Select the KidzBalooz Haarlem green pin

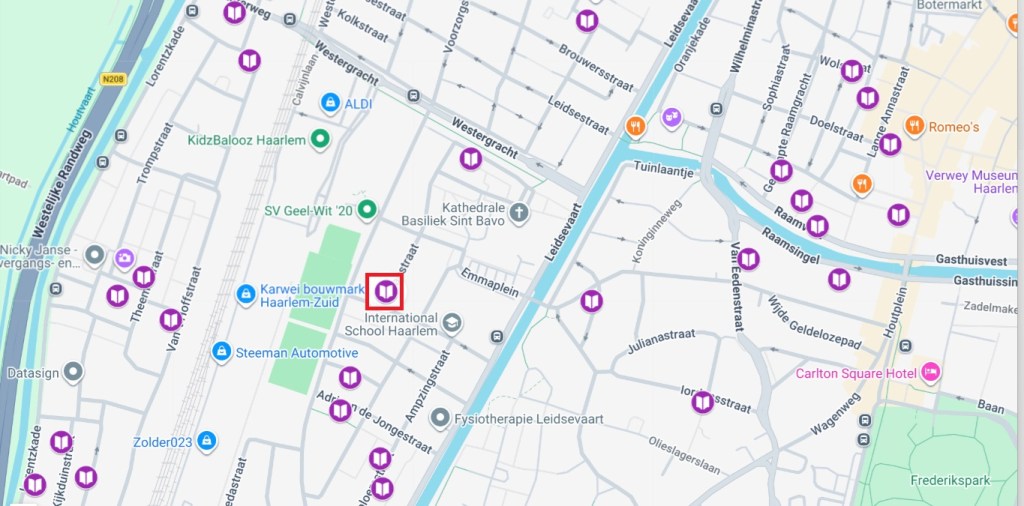[320, 138]
